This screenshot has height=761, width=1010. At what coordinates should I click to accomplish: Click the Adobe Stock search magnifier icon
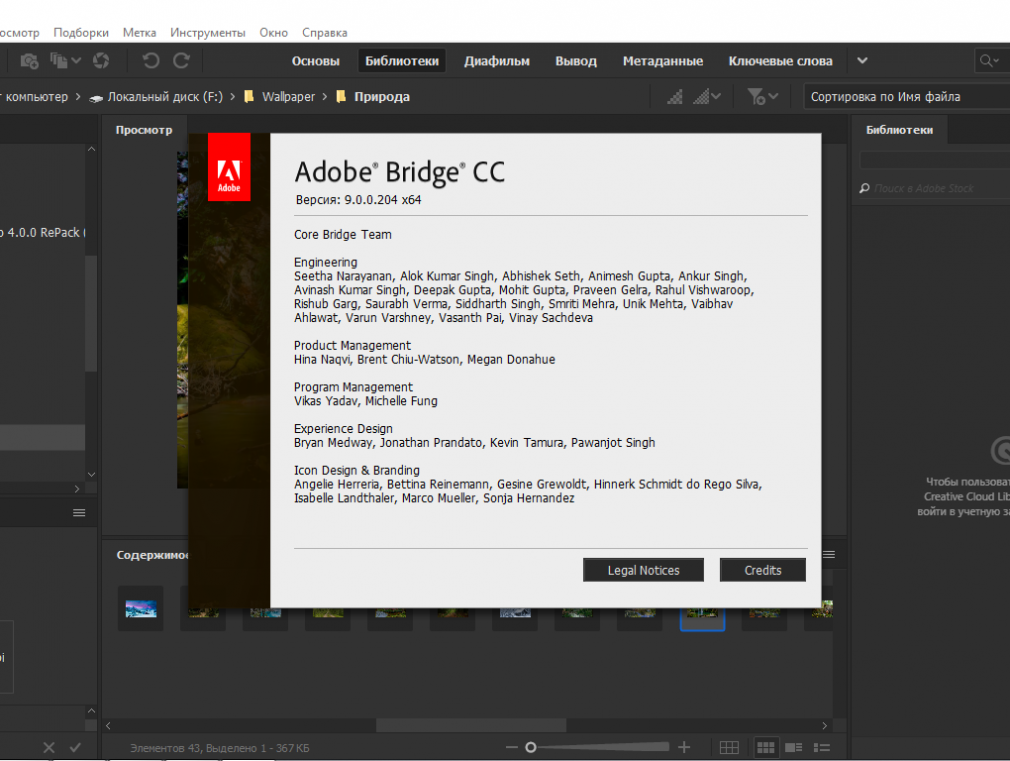click(864, 188)
